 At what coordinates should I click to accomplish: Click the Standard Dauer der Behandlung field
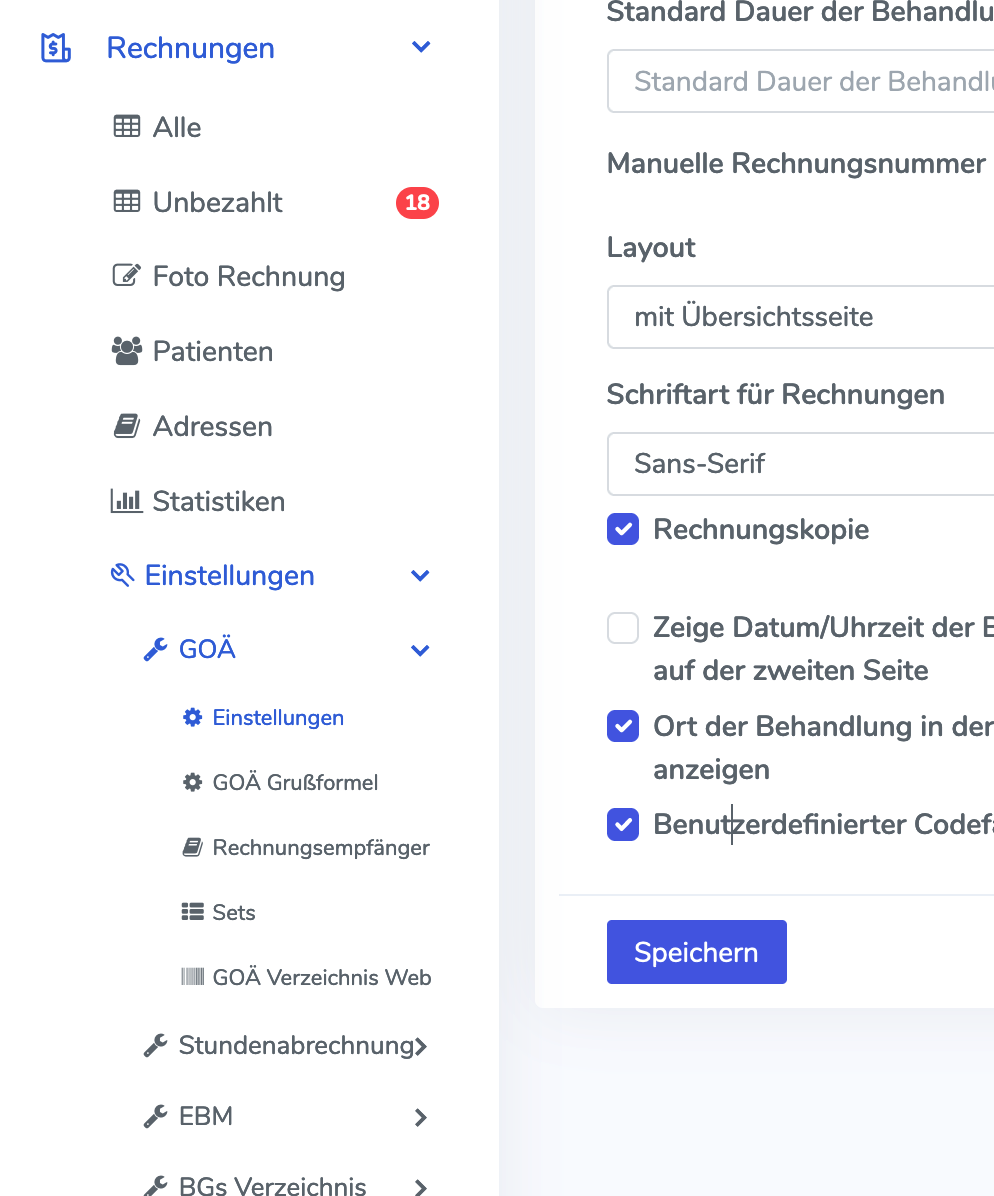point(800,81)
